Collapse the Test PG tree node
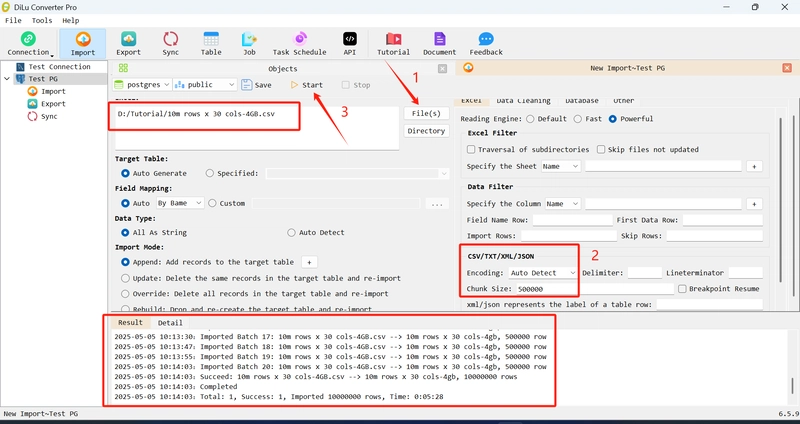Screen dimensions: 800x424 (7, 79)
